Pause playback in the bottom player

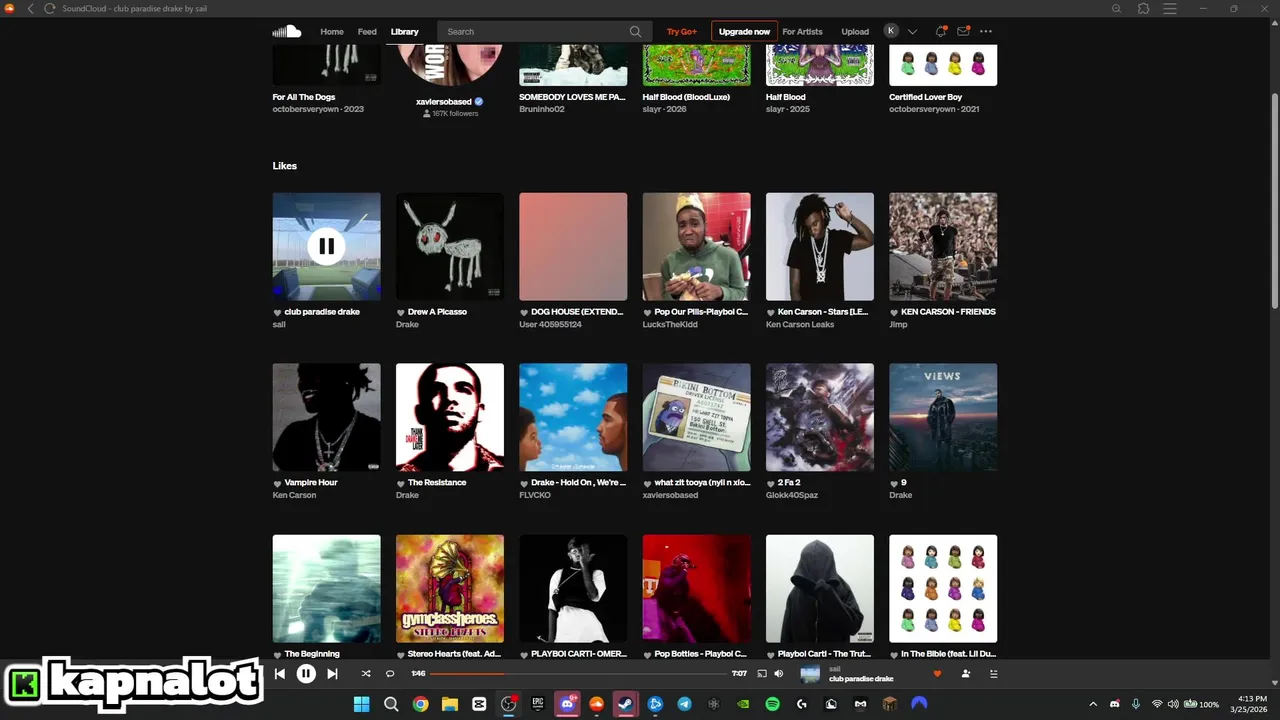click(306, 674)
